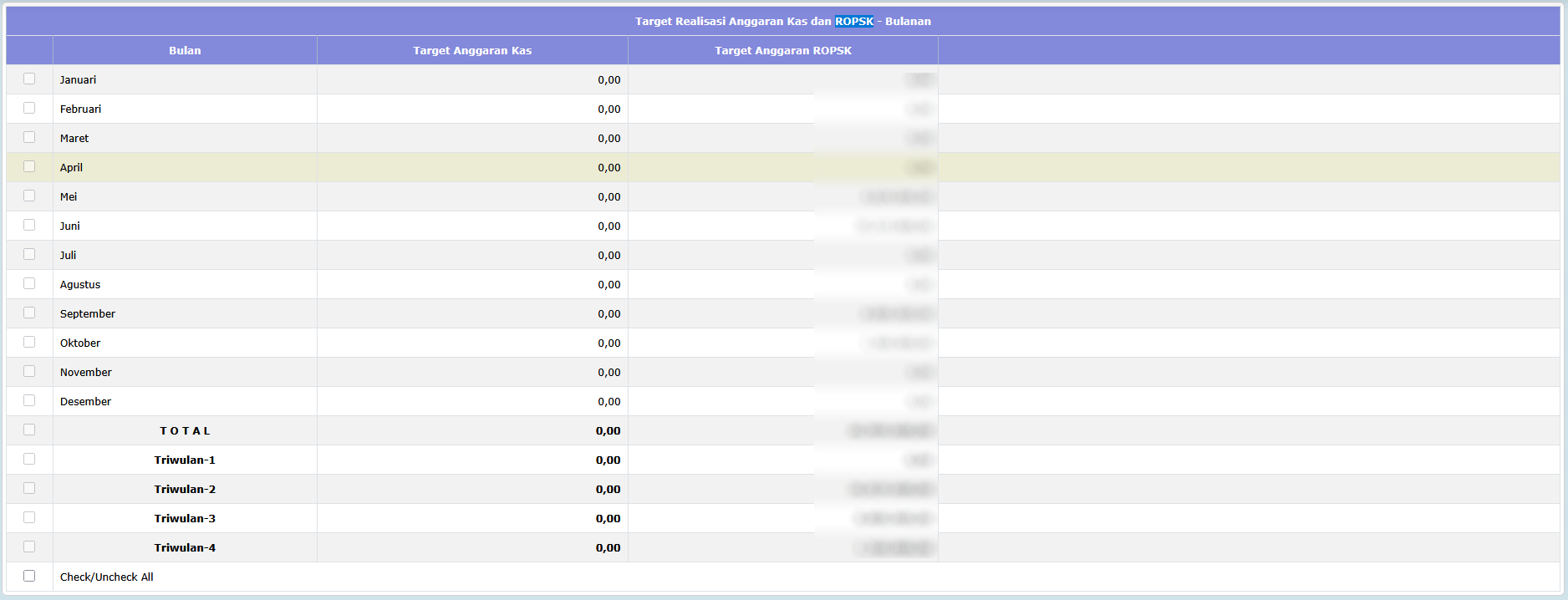Tick the Februari checkbox
1568x600 pixels.
(29, 108)
